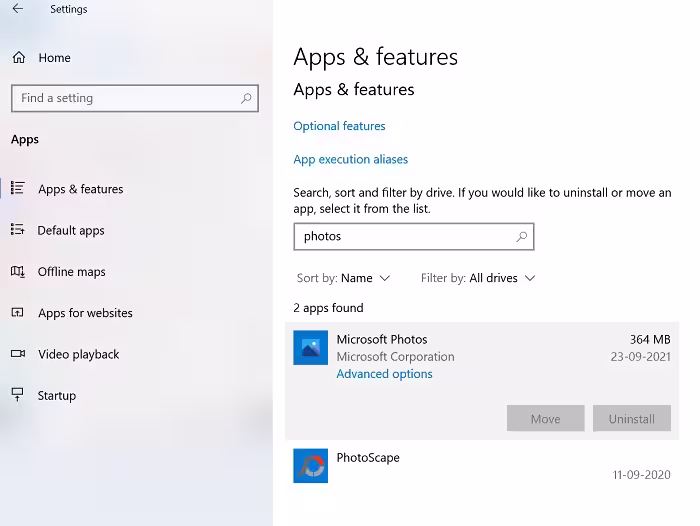Click the back arrow in Settings

[x=18, y=9]
